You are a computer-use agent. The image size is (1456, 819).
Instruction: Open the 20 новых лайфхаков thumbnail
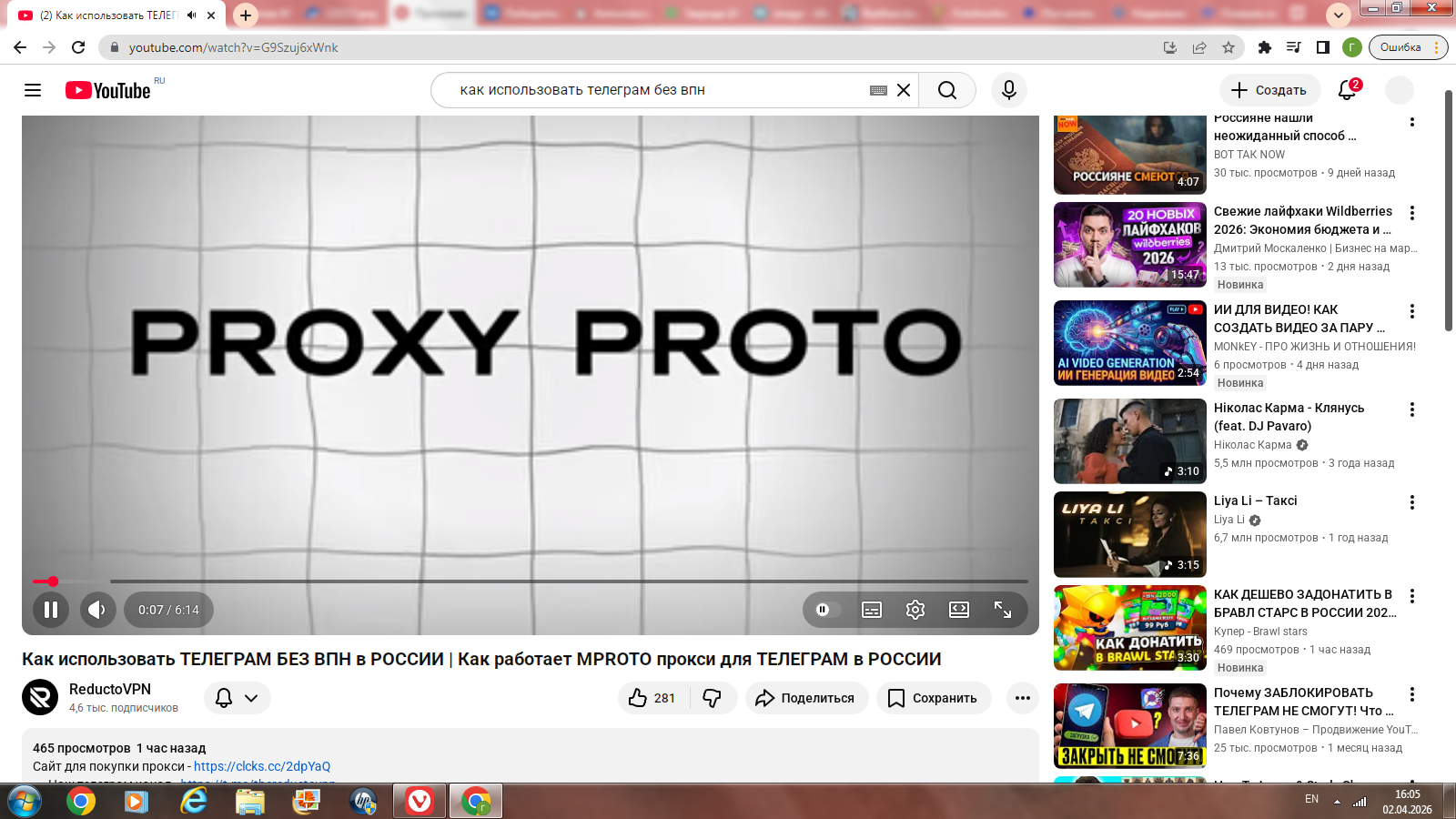point(1130,245)
